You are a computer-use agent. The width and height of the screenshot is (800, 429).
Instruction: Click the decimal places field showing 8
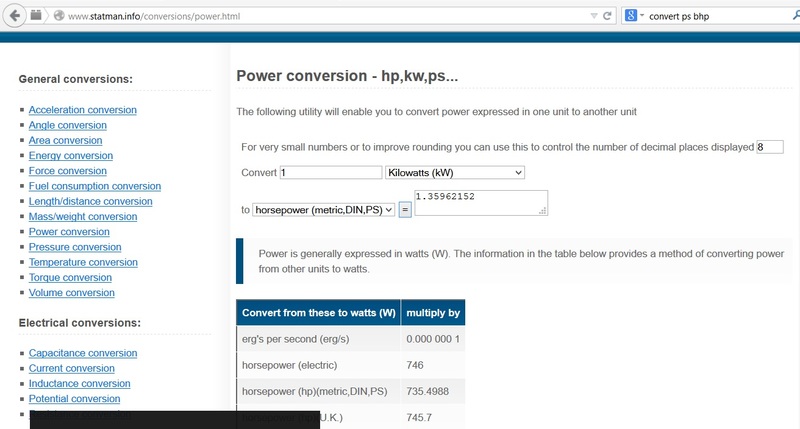(x=769, y=147)
